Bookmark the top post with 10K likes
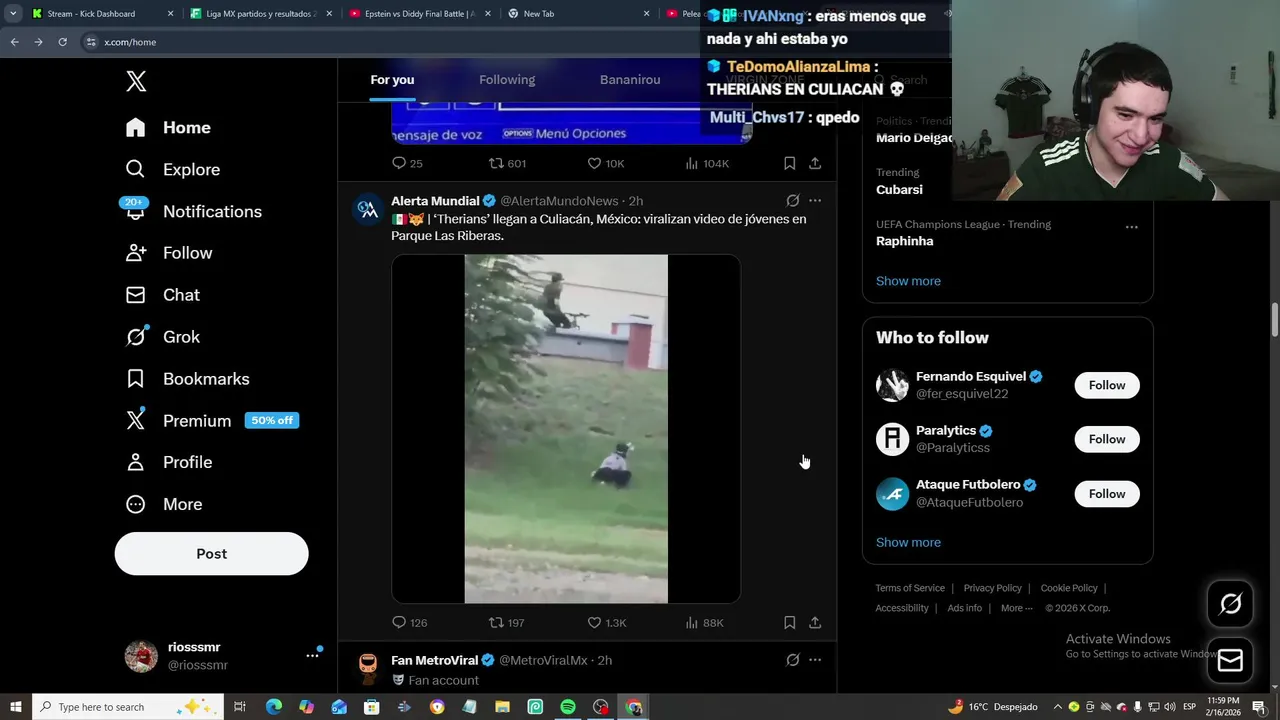Viewport: 1280px width, 720px height. click(x=789, y=163)
